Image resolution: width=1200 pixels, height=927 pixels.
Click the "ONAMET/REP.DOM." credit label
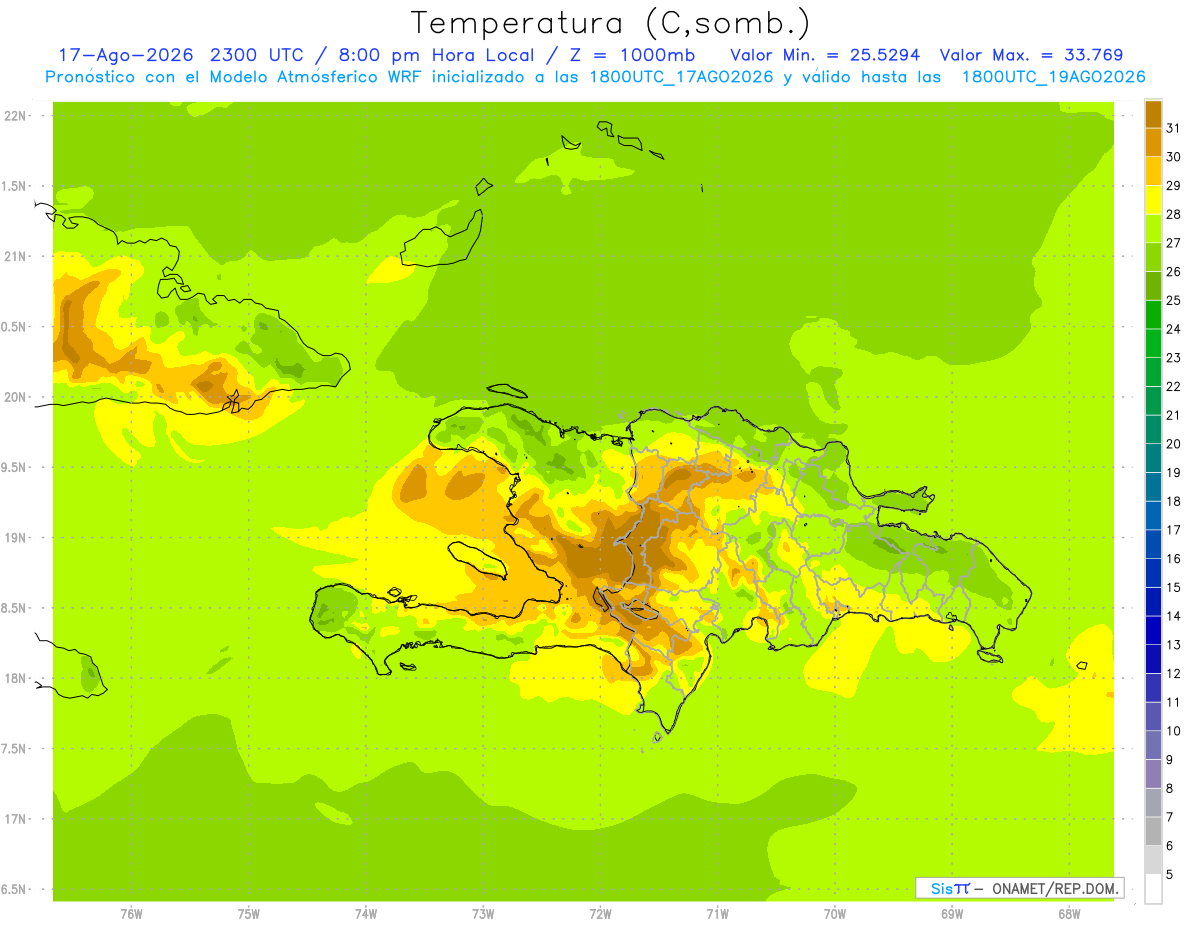[x=1054, y=888]
